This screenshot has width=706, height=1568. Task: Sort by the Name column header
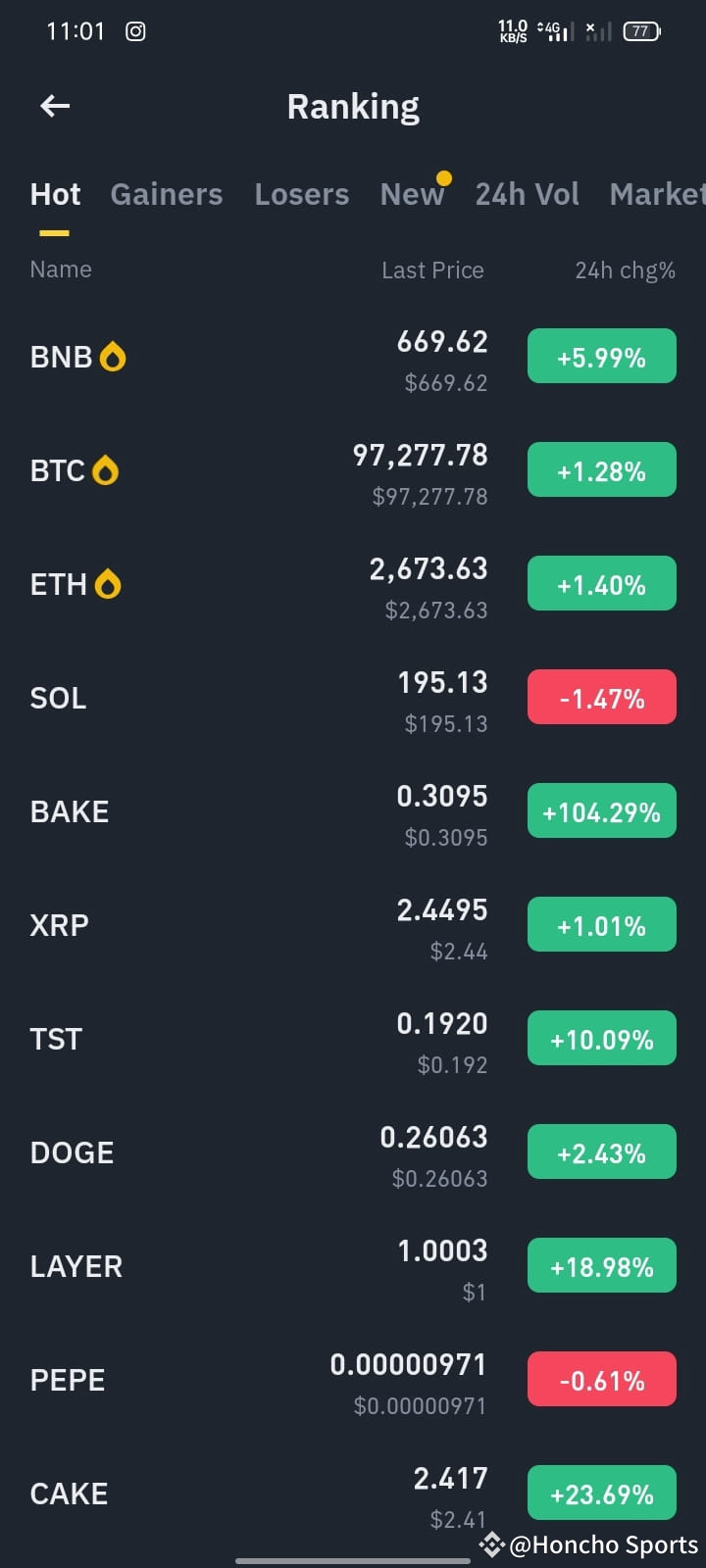(x=61, y=269)
